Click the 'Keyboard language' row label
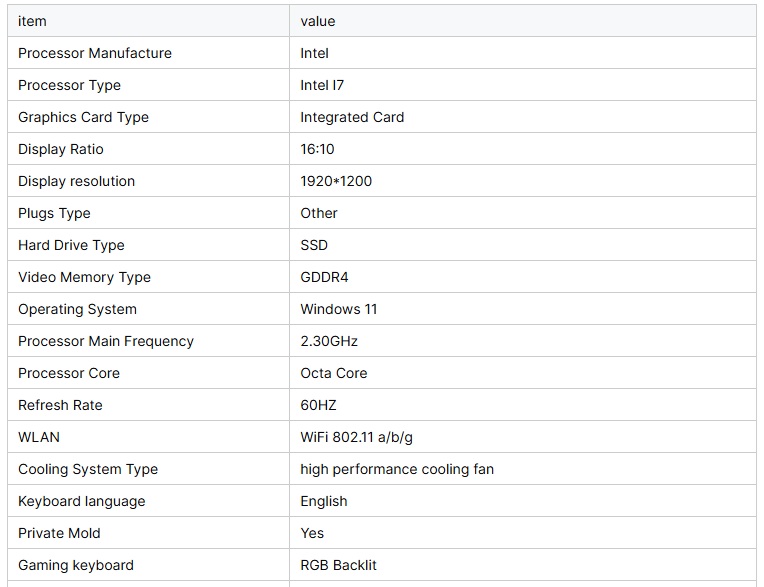 [82, 501]
